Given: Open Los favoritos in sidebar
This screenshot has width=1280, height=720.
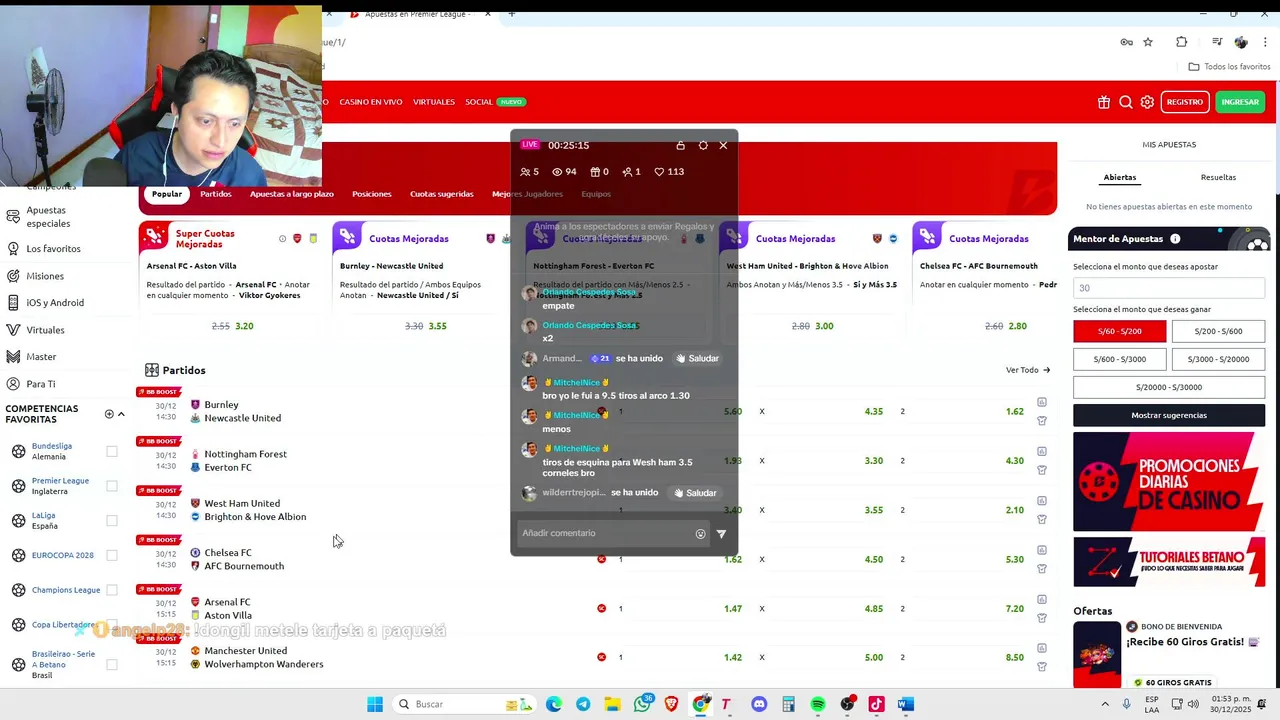Looking at the screenshot, I should [x=53, y=248].
